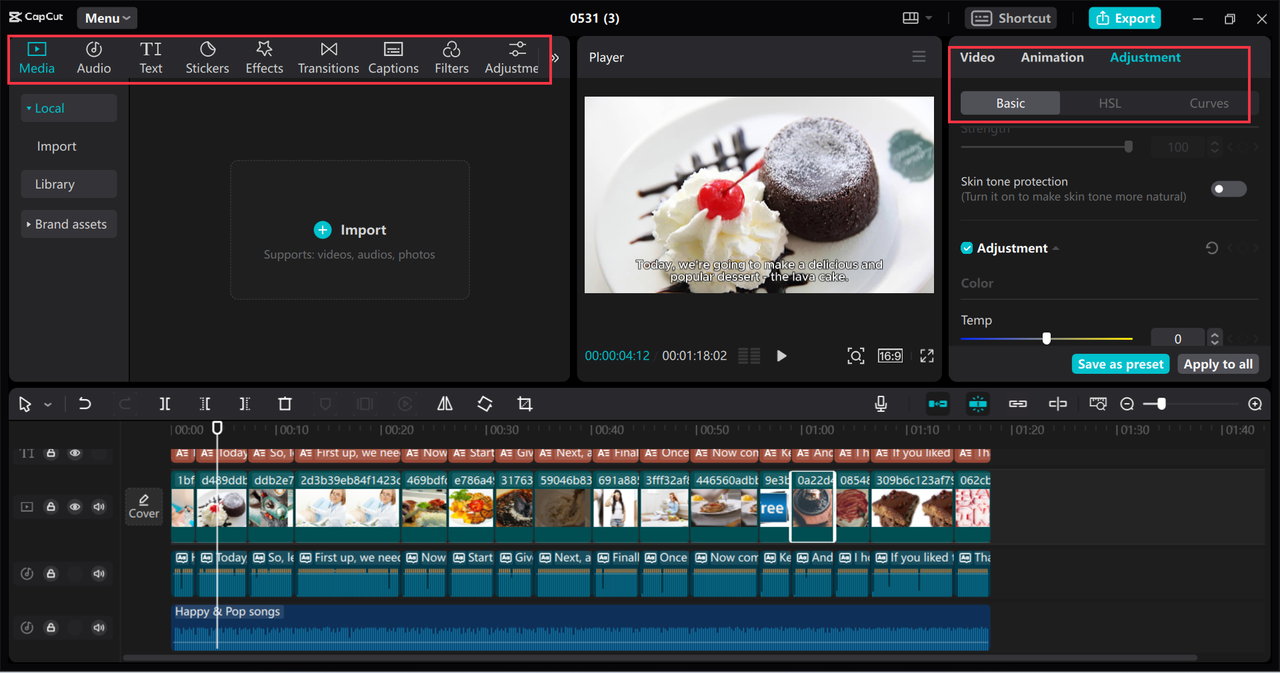The width and height of the screenshot is (1280, 673).
Task: Click the trash Delete icon
Action: tap(285, 404)
